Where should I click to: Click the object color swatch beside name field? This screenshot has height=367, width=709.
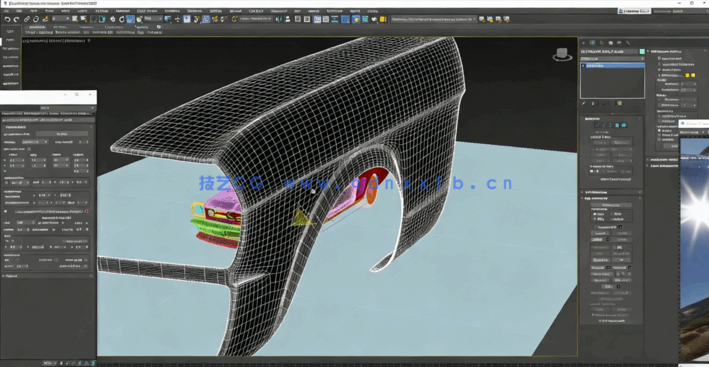(x=642, y=52)
